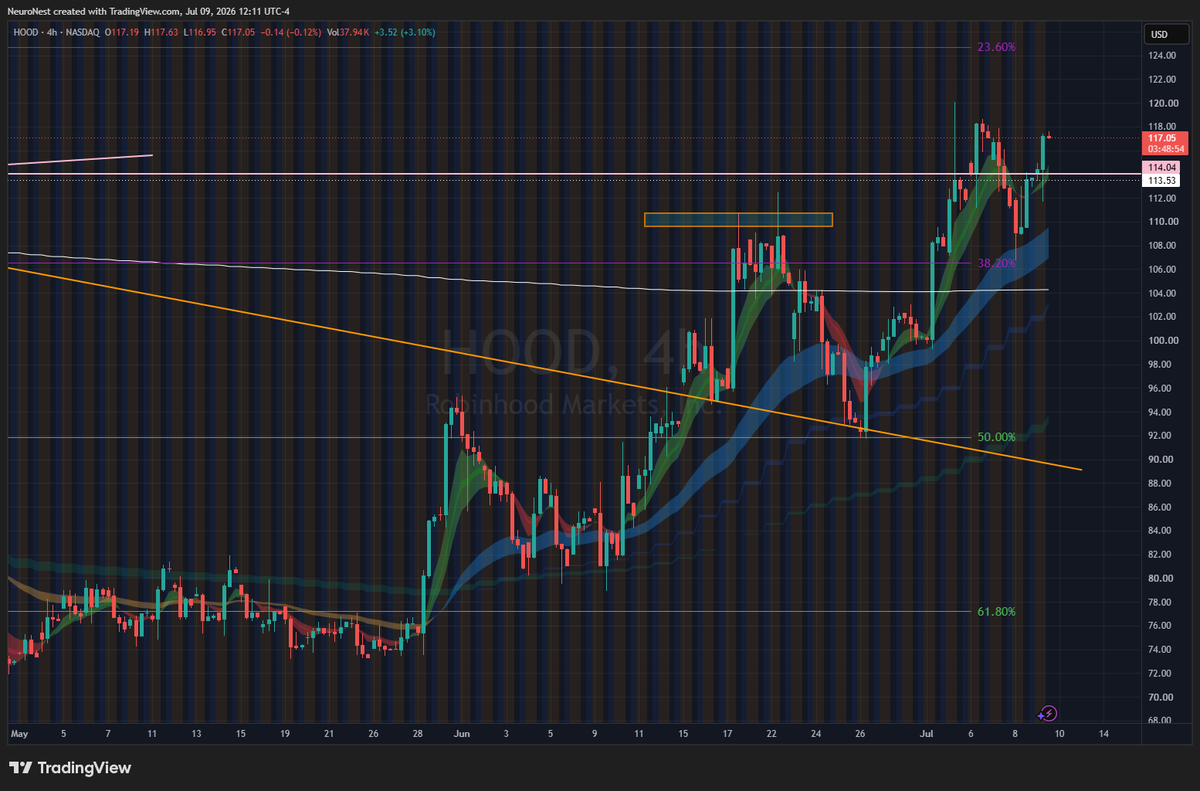The image size is (1200, 791).
Task: Click the TradingView logo at the bottom
Action: 70,768
